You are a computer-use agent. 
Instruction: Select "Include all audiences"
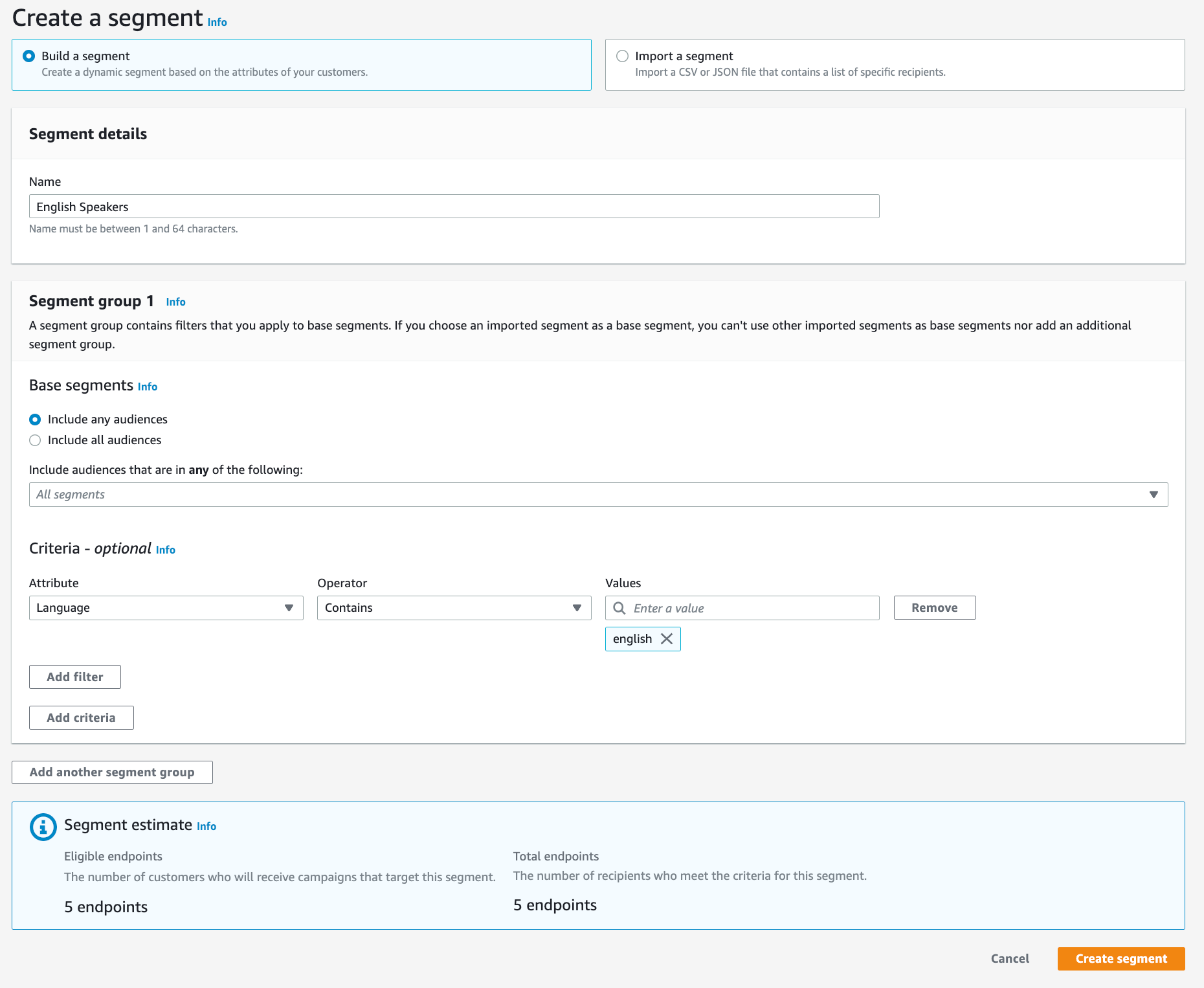click(x=35, y=440)
